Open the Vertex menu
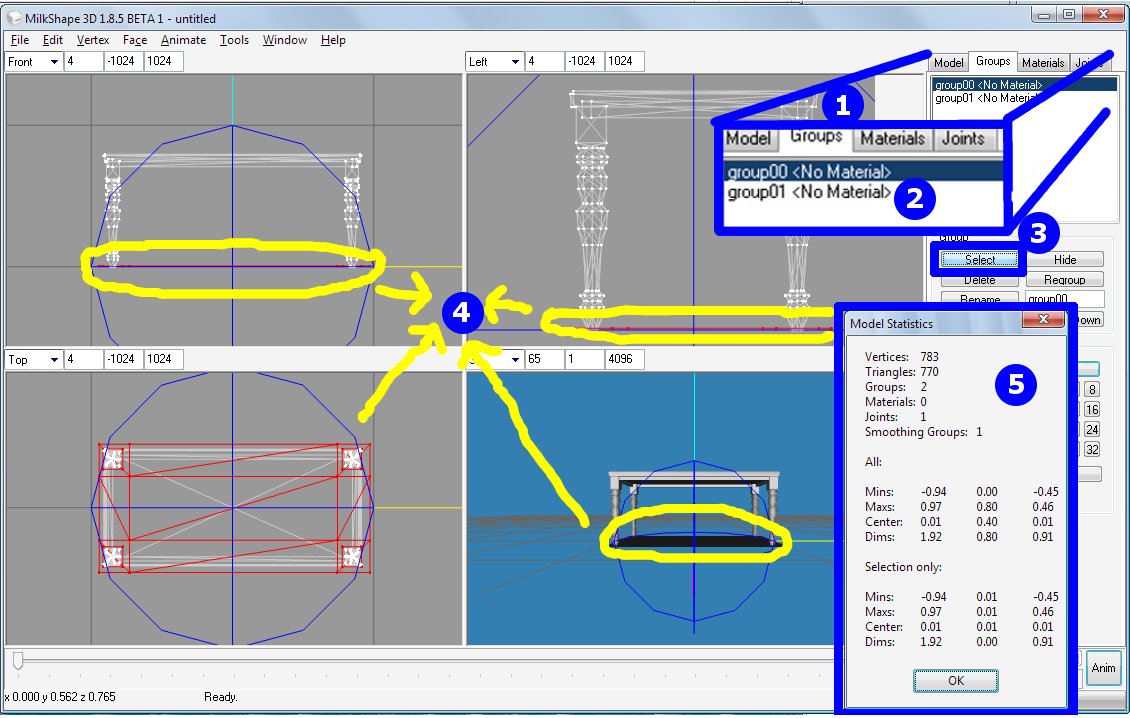This screenshot has height=718, width=1130. coord(93,40)
